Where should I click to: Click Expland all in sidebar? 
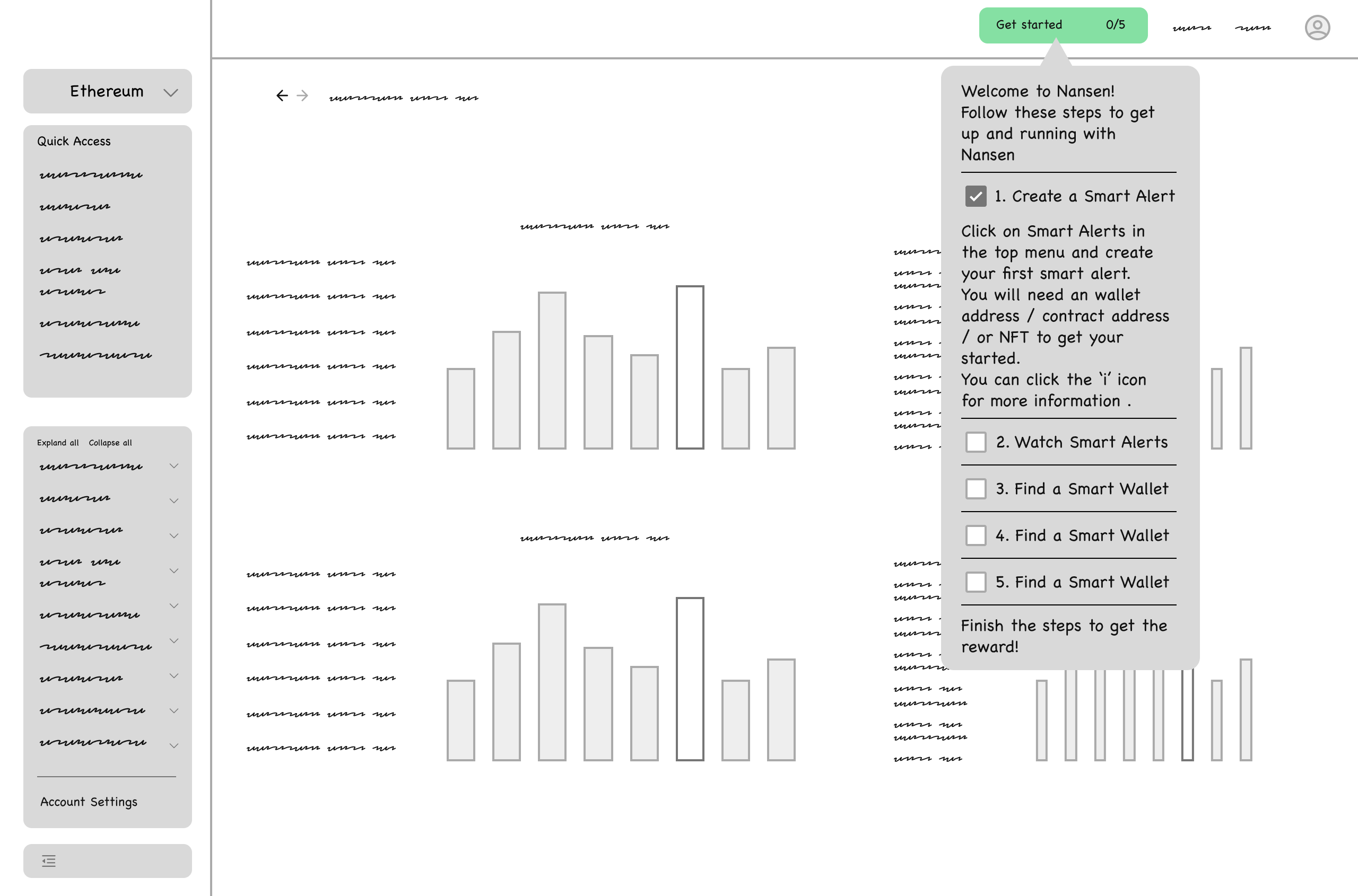tap(58, 443)
